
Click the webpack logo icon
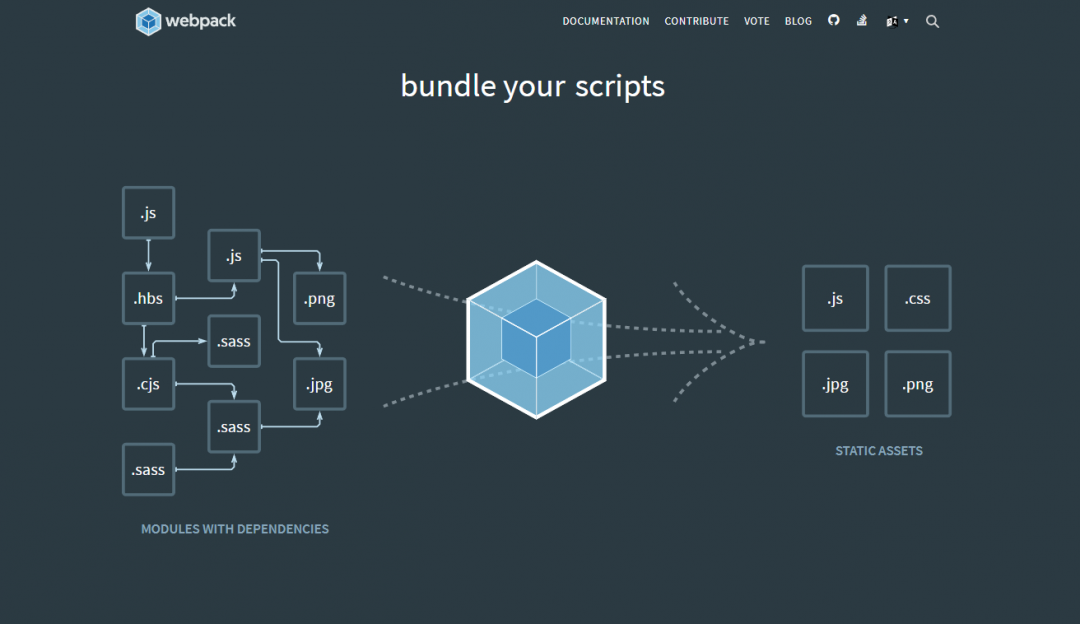click(x=148, y=20)
